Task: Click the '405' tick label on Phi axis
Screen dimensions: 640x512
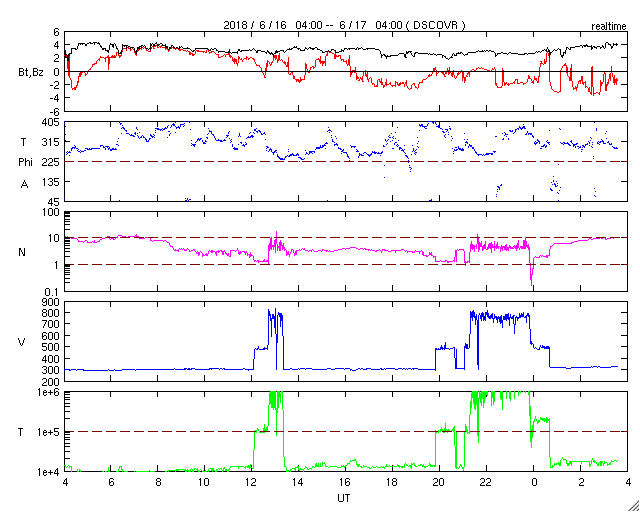Action: 52,122
